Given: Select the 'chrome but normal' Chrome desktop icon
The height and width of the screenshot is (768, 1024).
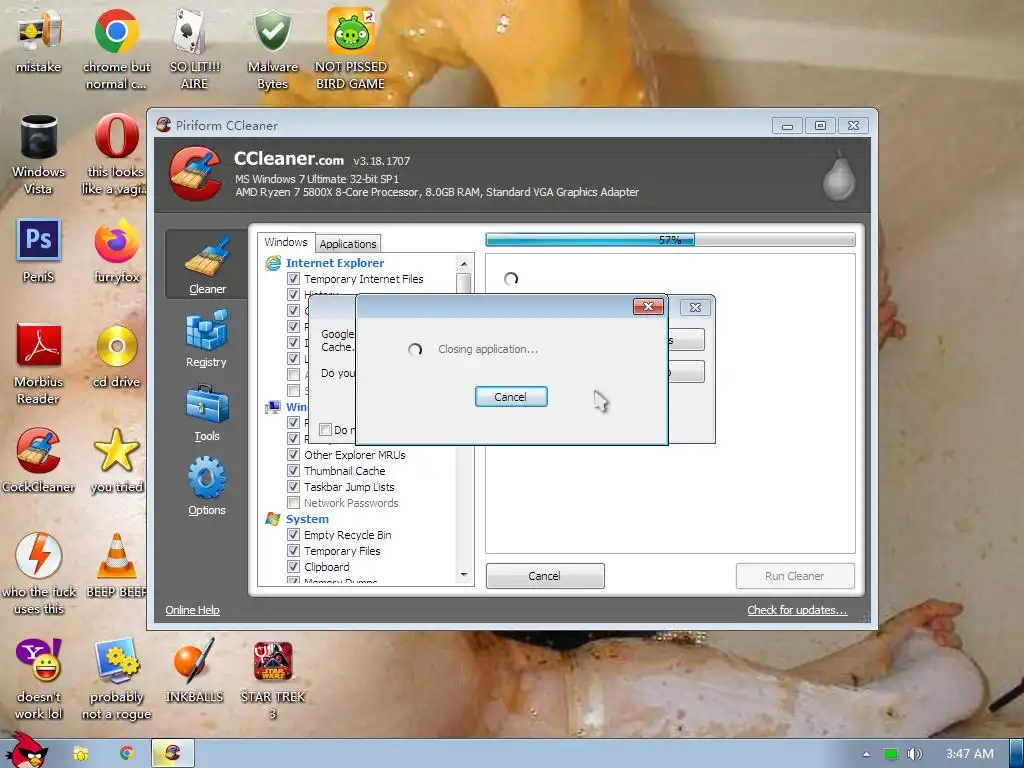Looking at the screenshot, I should point(116,49).
